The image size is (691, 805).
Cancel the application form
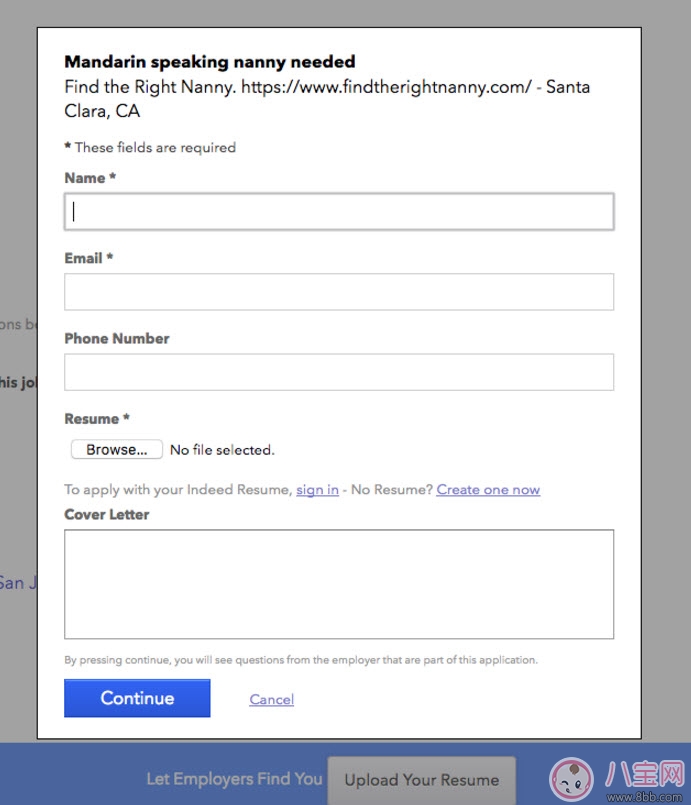tap(271, 699)
